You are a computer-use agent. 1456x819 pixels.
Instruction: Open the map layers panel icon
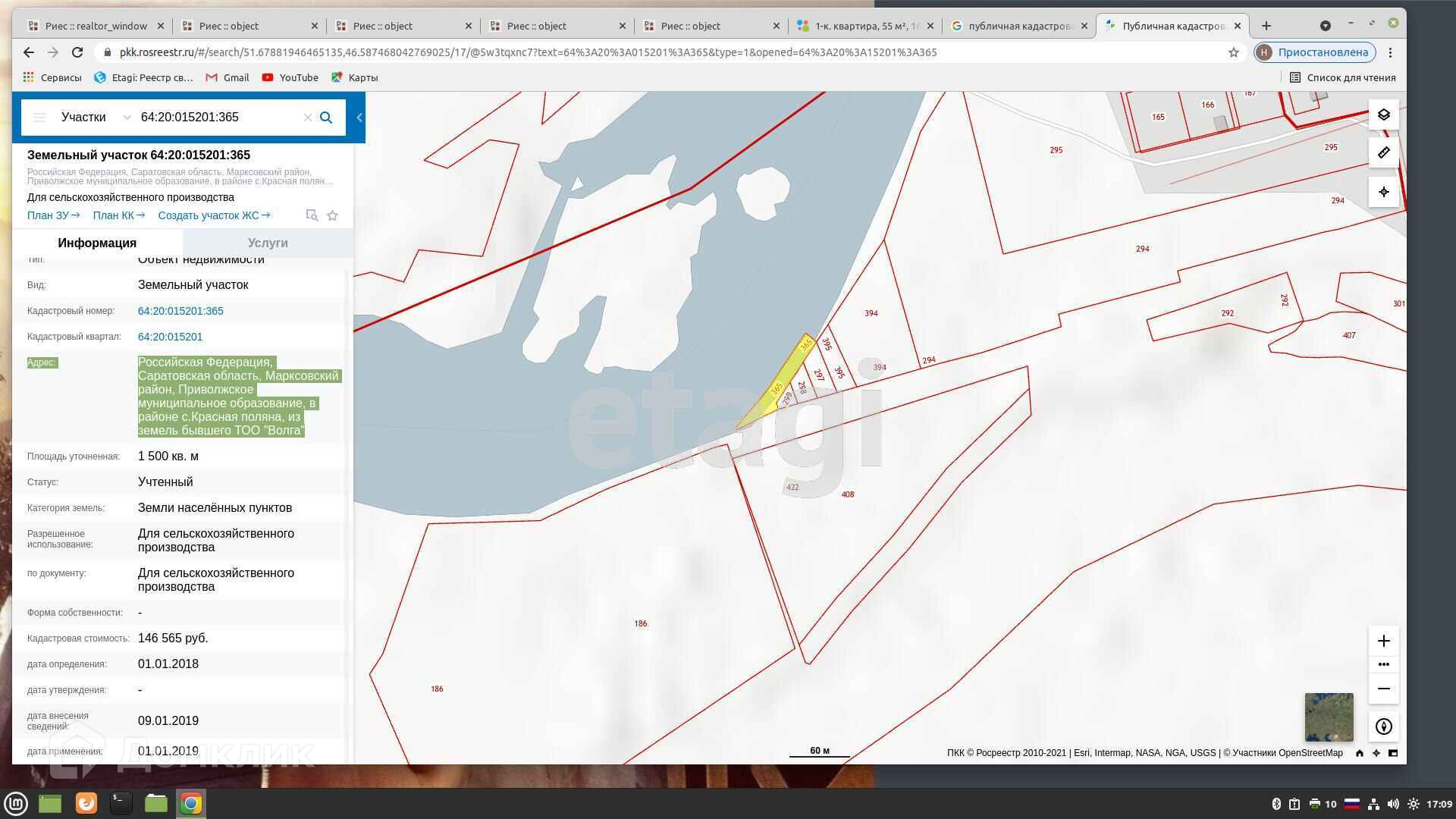pyautogui.click(x=1383, y=115)
